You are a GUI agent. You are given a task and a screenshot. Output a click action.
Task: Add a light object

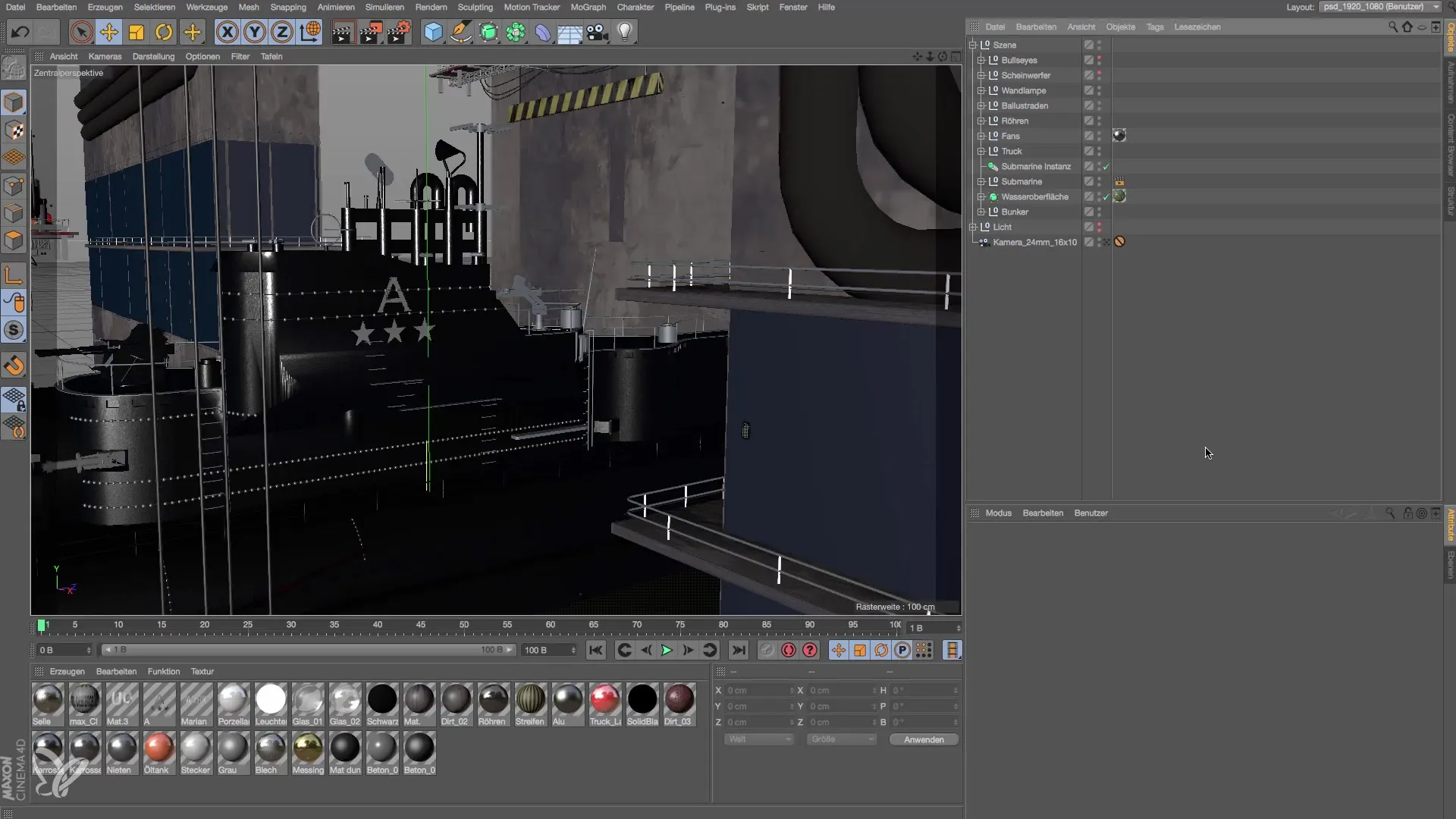(x=625, y=32)
